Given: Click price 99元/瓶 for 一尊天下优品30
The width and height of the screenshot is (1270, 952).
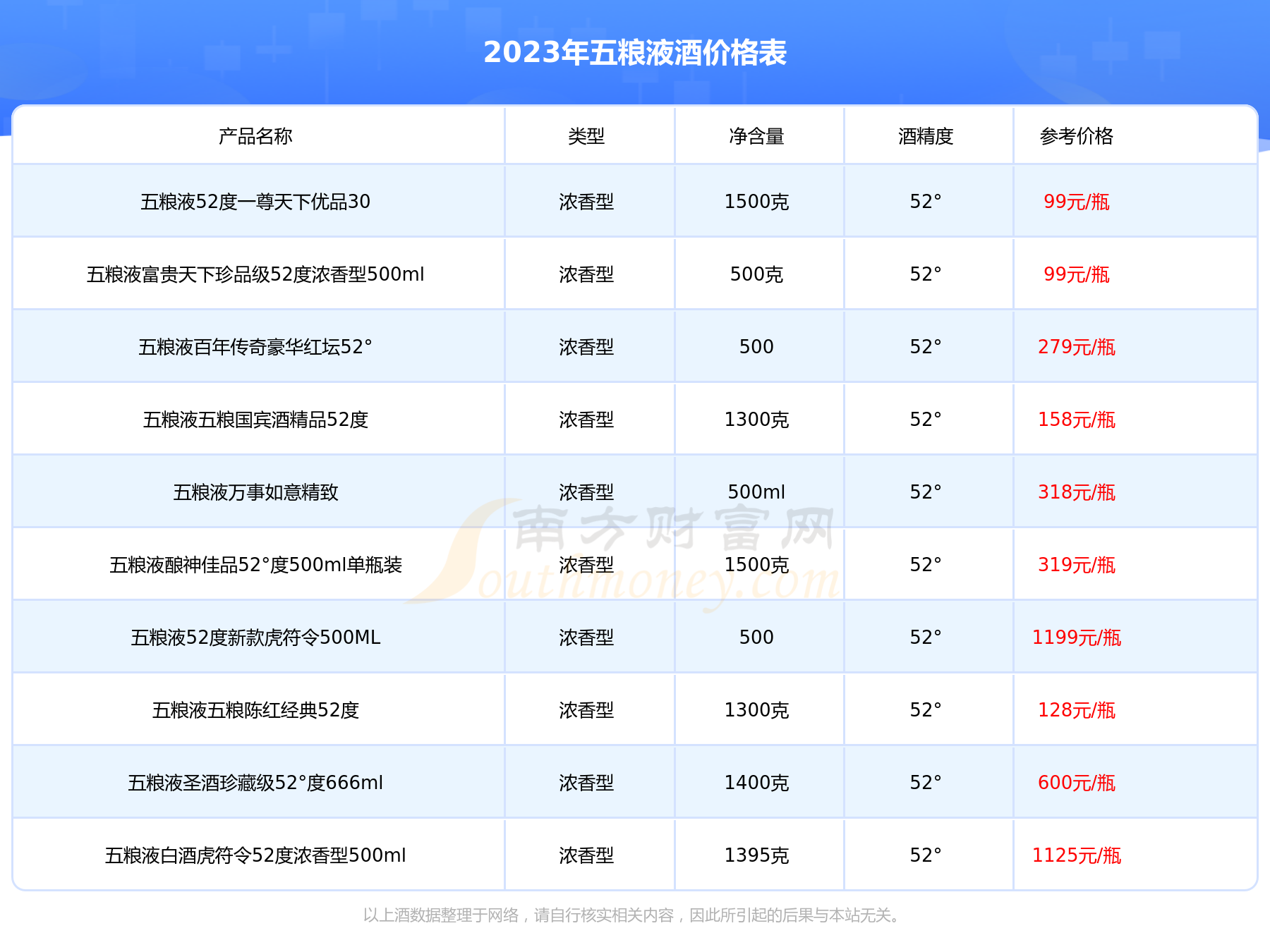Looking at the screenshot, I should [1076, 202].
